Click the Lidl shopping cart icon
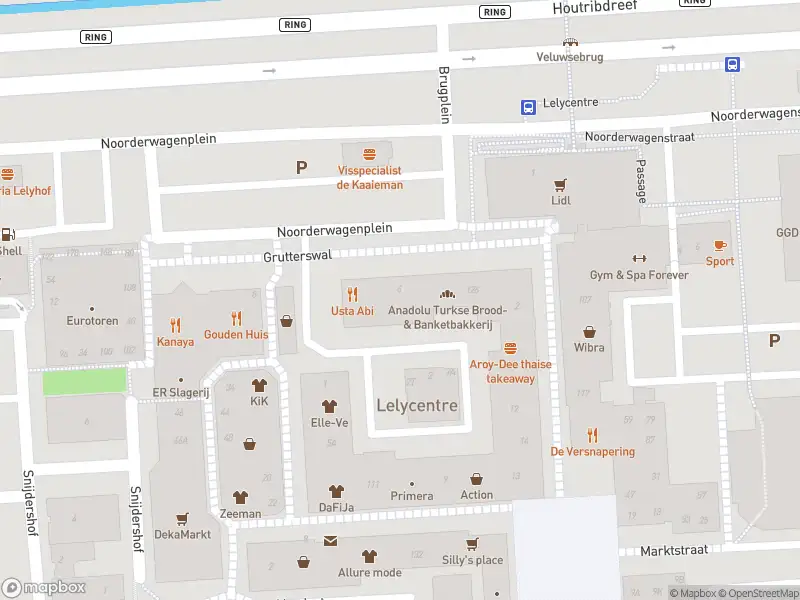 560,184
